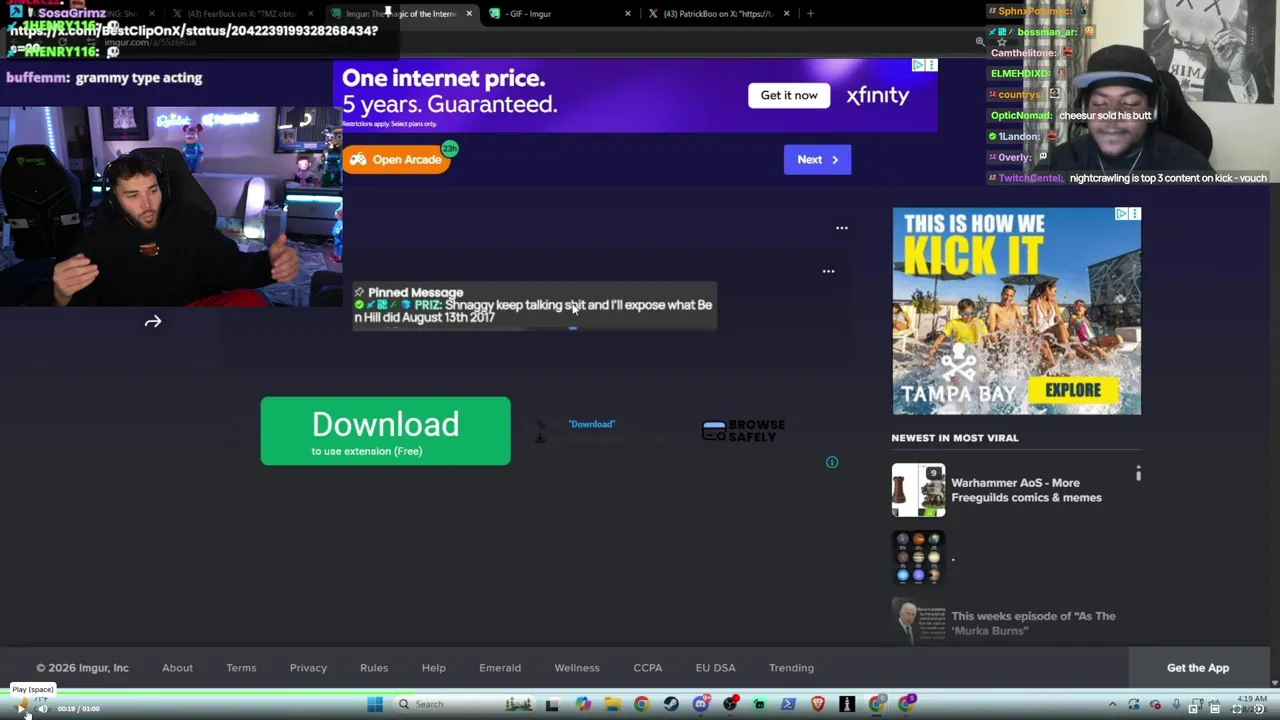Open Copilot from the taskbar
1280x720 pixels.
[x=583, y=704]
